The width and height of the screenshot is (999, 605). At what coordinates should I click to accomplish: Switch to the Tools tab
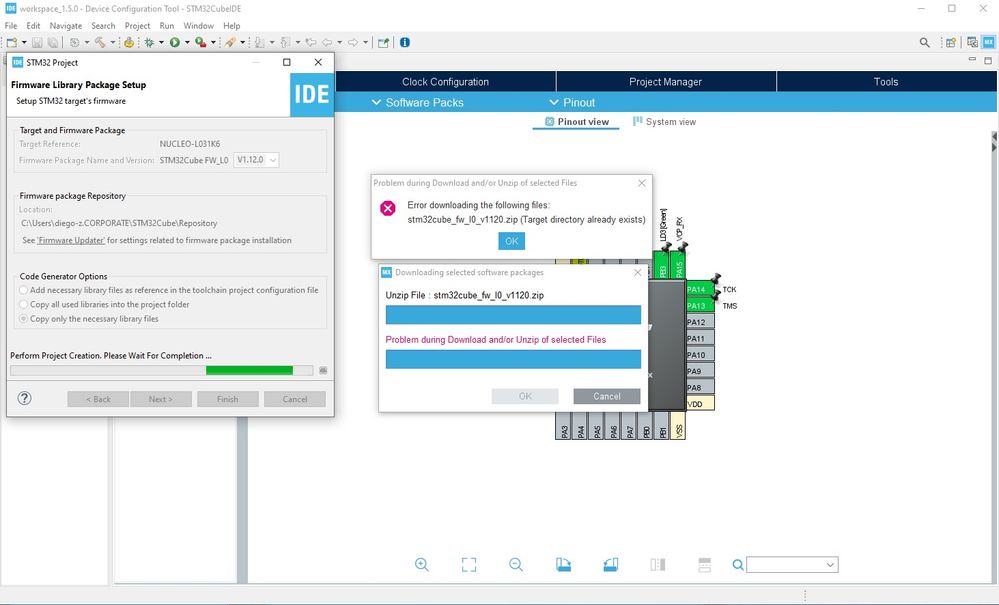[x=886, y=82]
